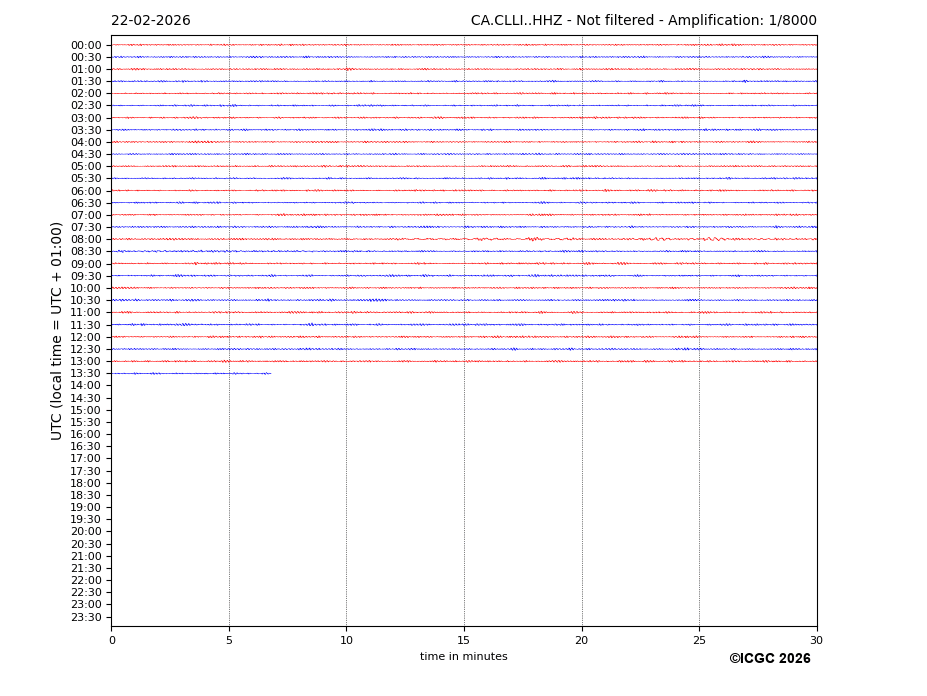Click the vertical UTC local time axis label

pos(58,330)
